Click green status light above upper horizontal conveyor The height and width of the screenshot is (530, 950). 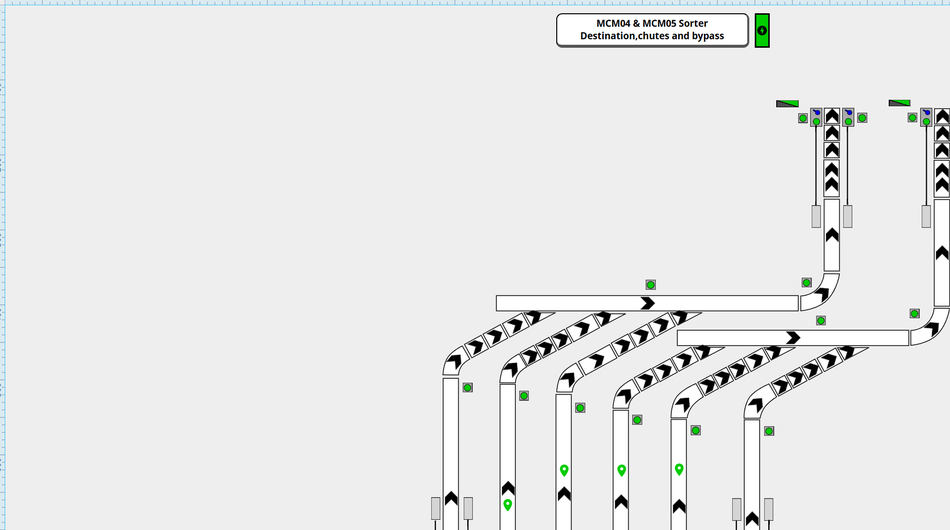pyautogui.click(x=650, y=285)
